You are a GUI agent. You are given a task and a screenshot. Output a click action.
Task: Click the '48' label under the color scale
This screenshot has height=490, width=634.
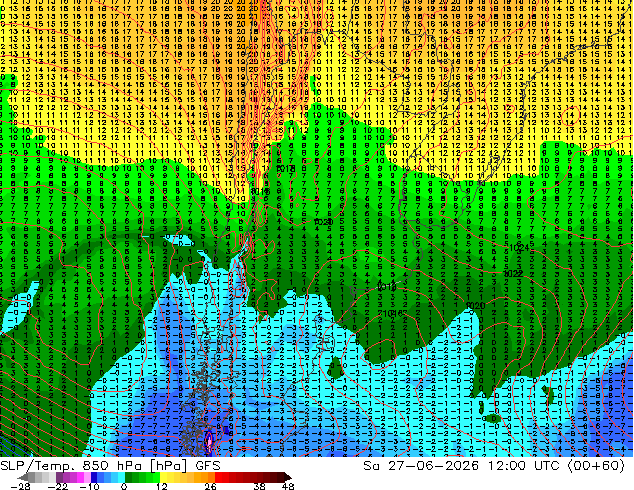tap(288, 486)
